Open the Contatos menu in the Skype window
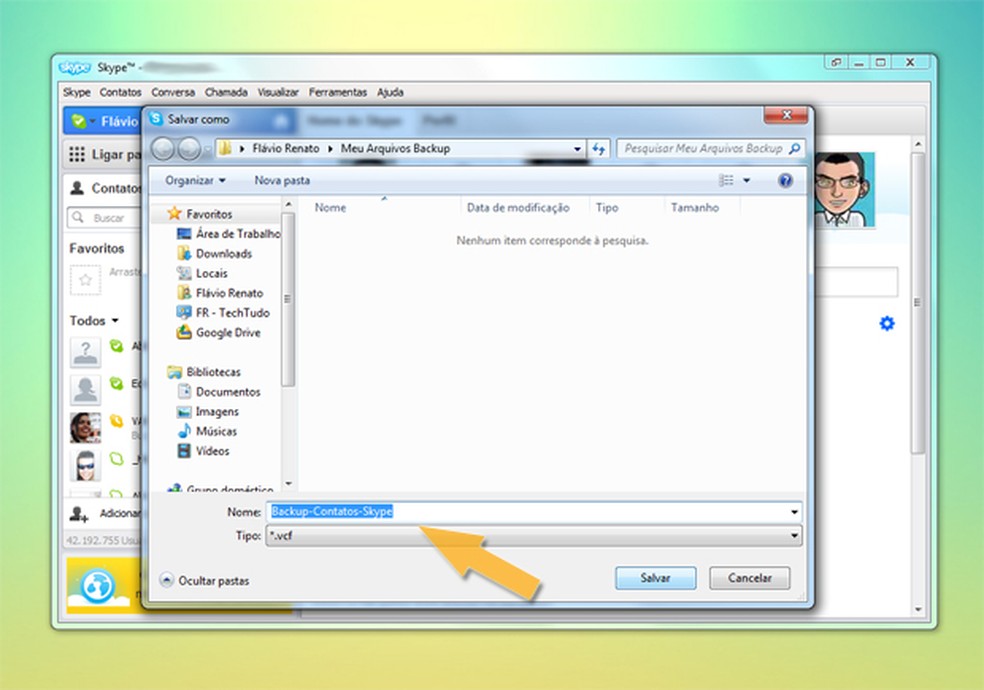Viewport: 984px width, 690px height. (120, 92)
